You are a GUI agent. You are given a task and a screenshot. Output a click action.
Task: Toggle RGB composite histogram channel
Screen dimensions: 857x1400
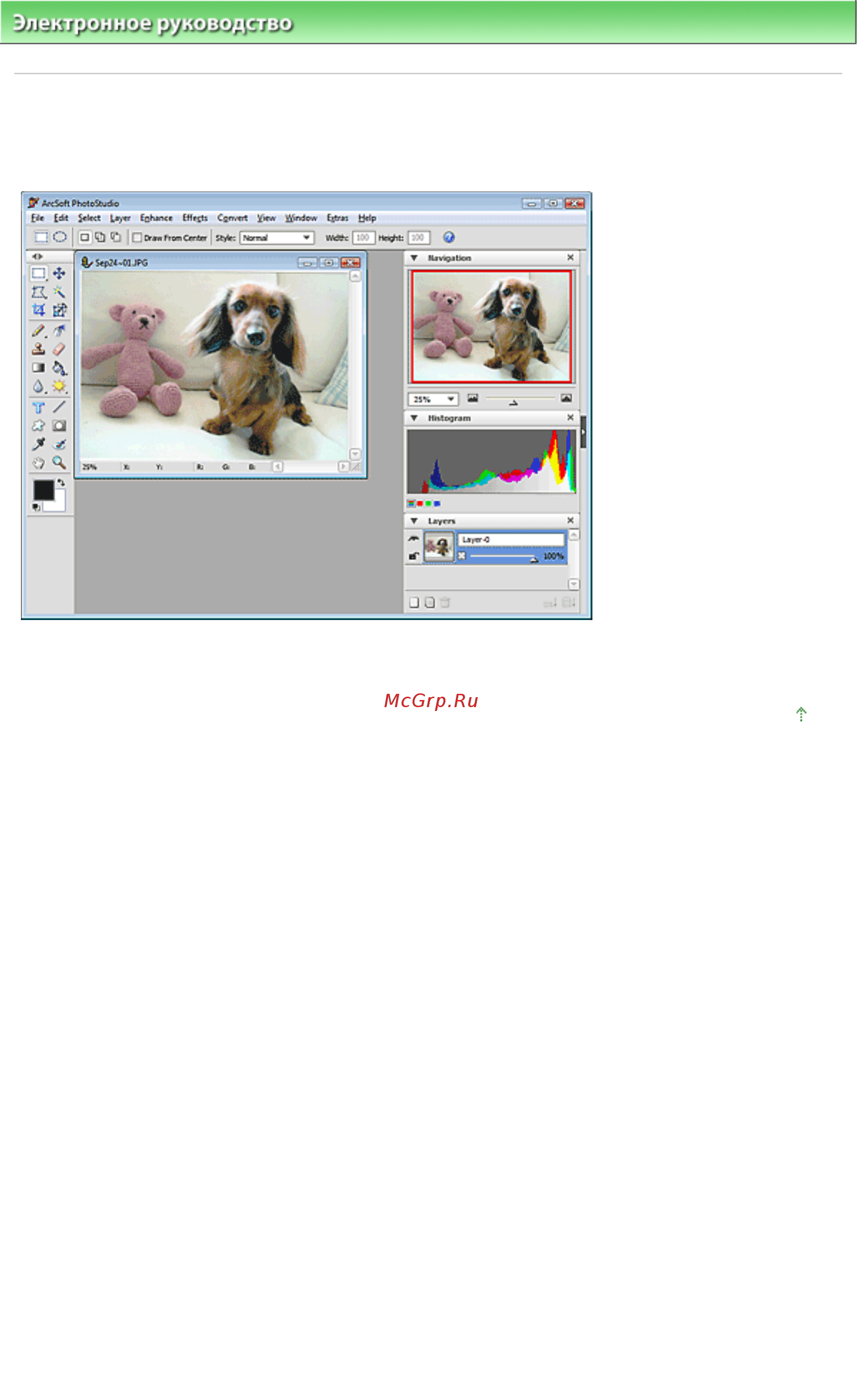click(411, 503)
